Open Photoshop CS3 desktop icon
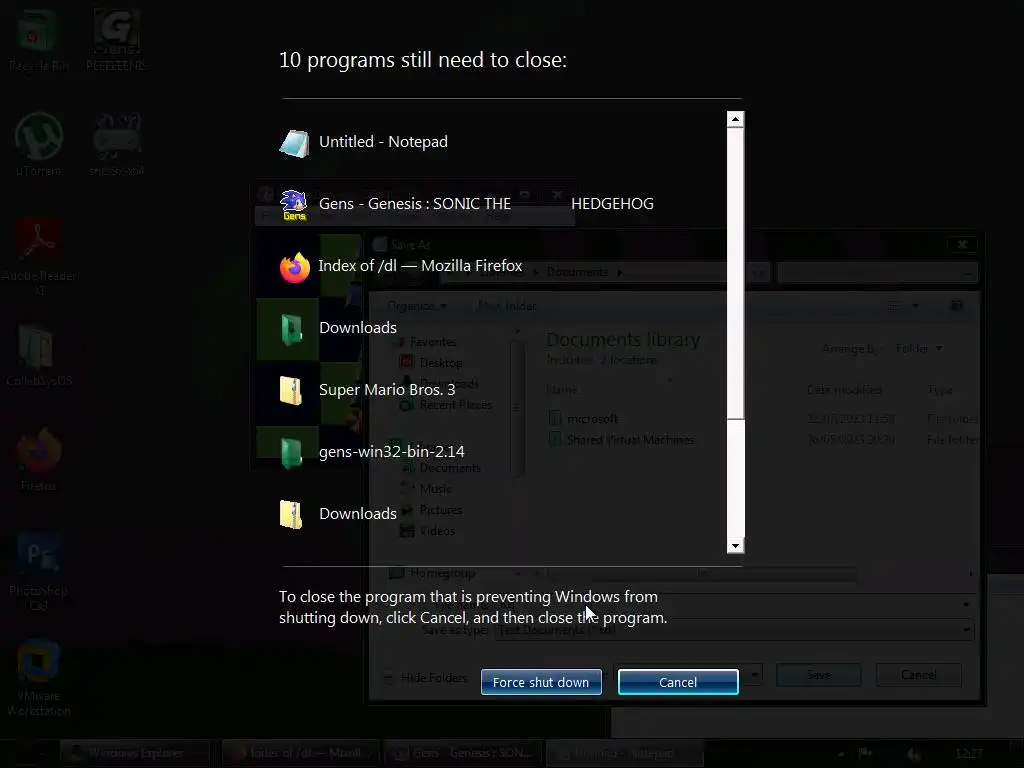Image resolution: width=1024 pixels, height=768 pixels. [39, 571]
